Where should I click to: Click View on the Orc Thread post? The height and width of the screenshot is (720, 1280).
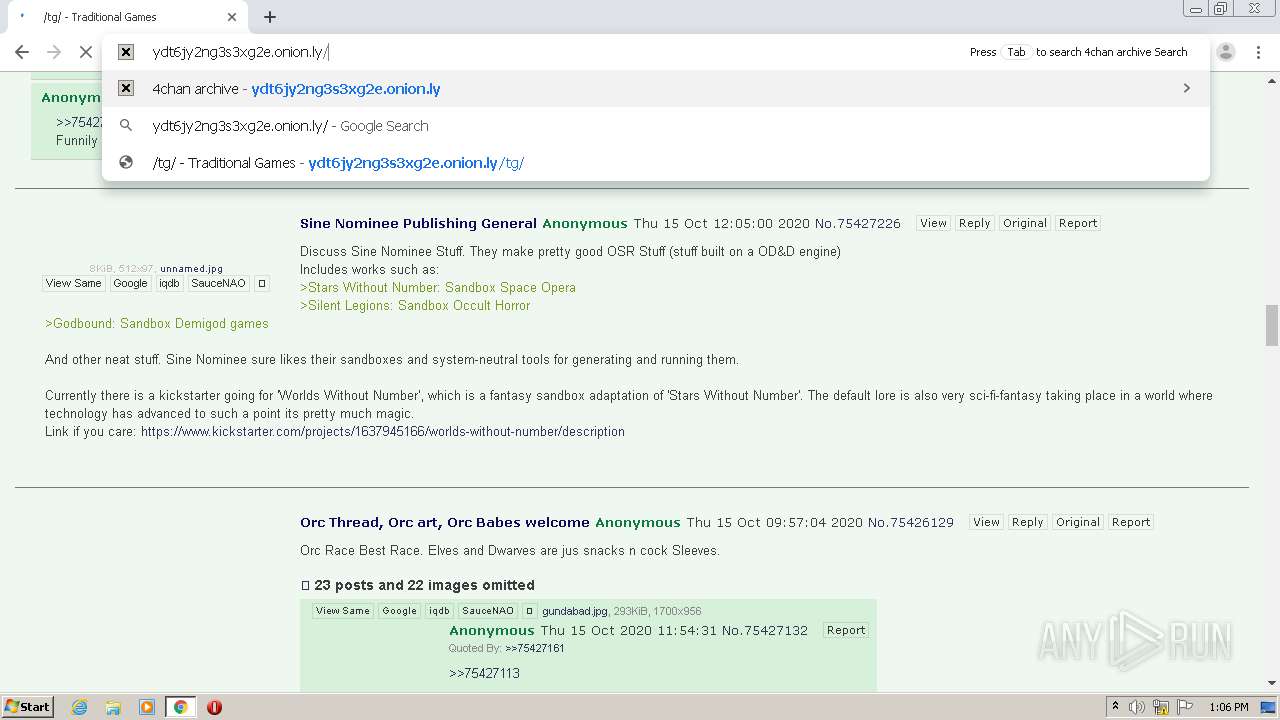click(986, 522)
